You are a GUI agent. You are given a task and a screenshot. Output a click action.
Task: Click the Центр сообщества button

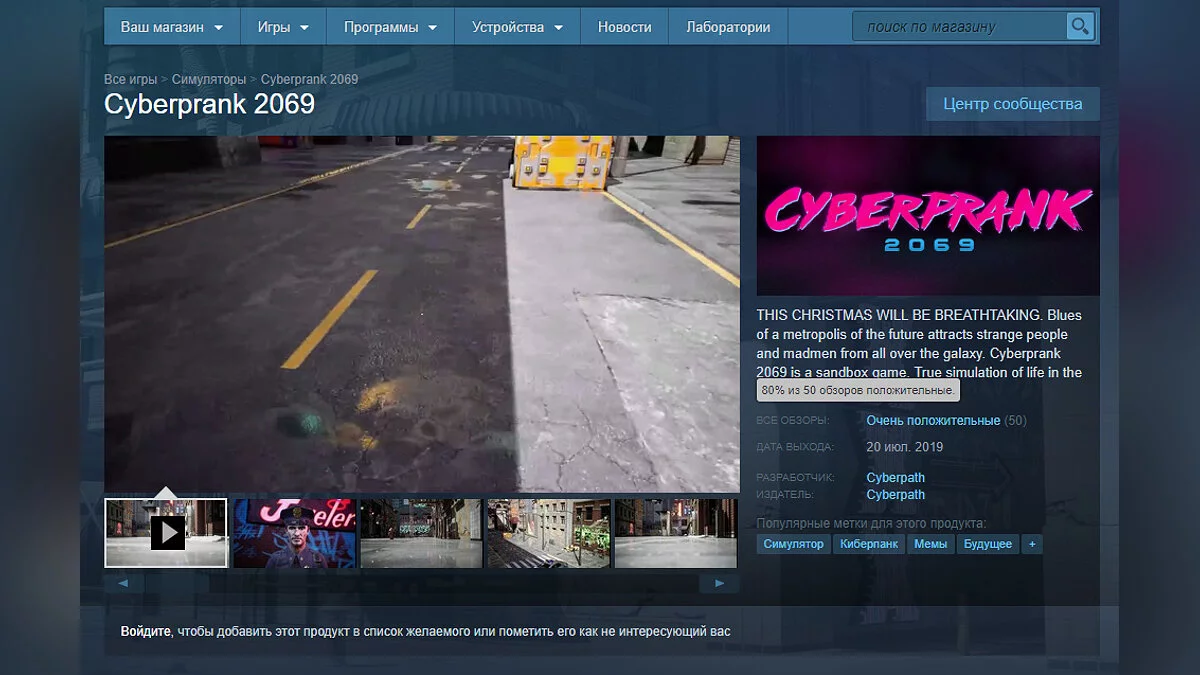pyautogui.click(x=1012, y=104)
